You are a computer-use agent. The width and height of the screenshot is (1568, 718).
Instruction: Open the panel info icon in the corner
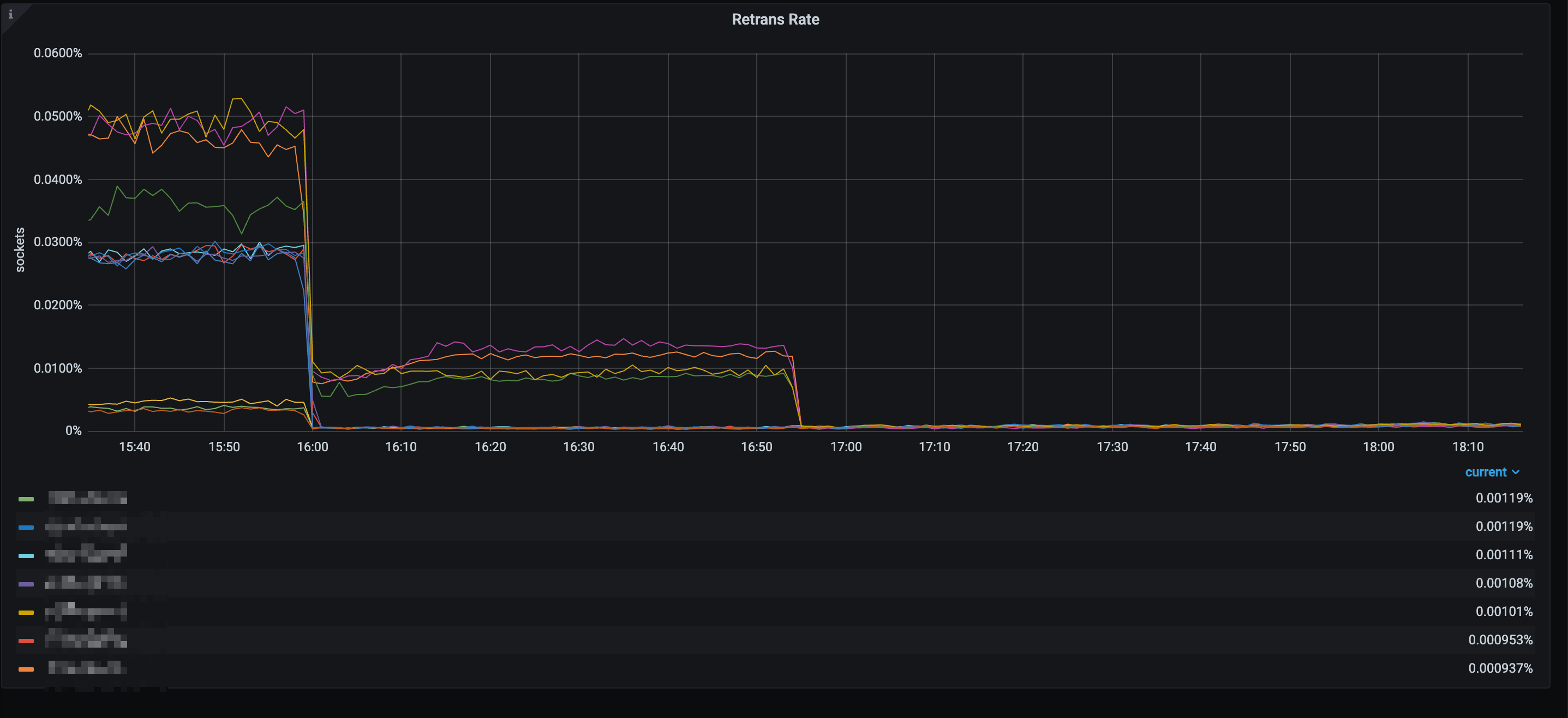(x=10, y=14)
